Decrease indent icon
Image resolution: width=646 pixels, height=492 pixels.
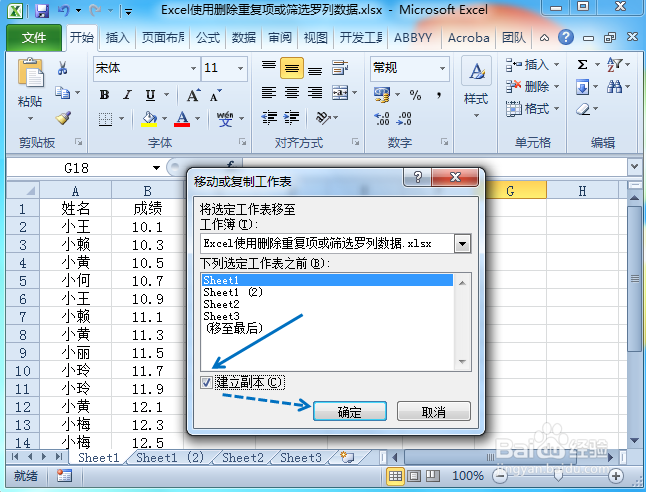pyautogui.click(x=269, y=118)
